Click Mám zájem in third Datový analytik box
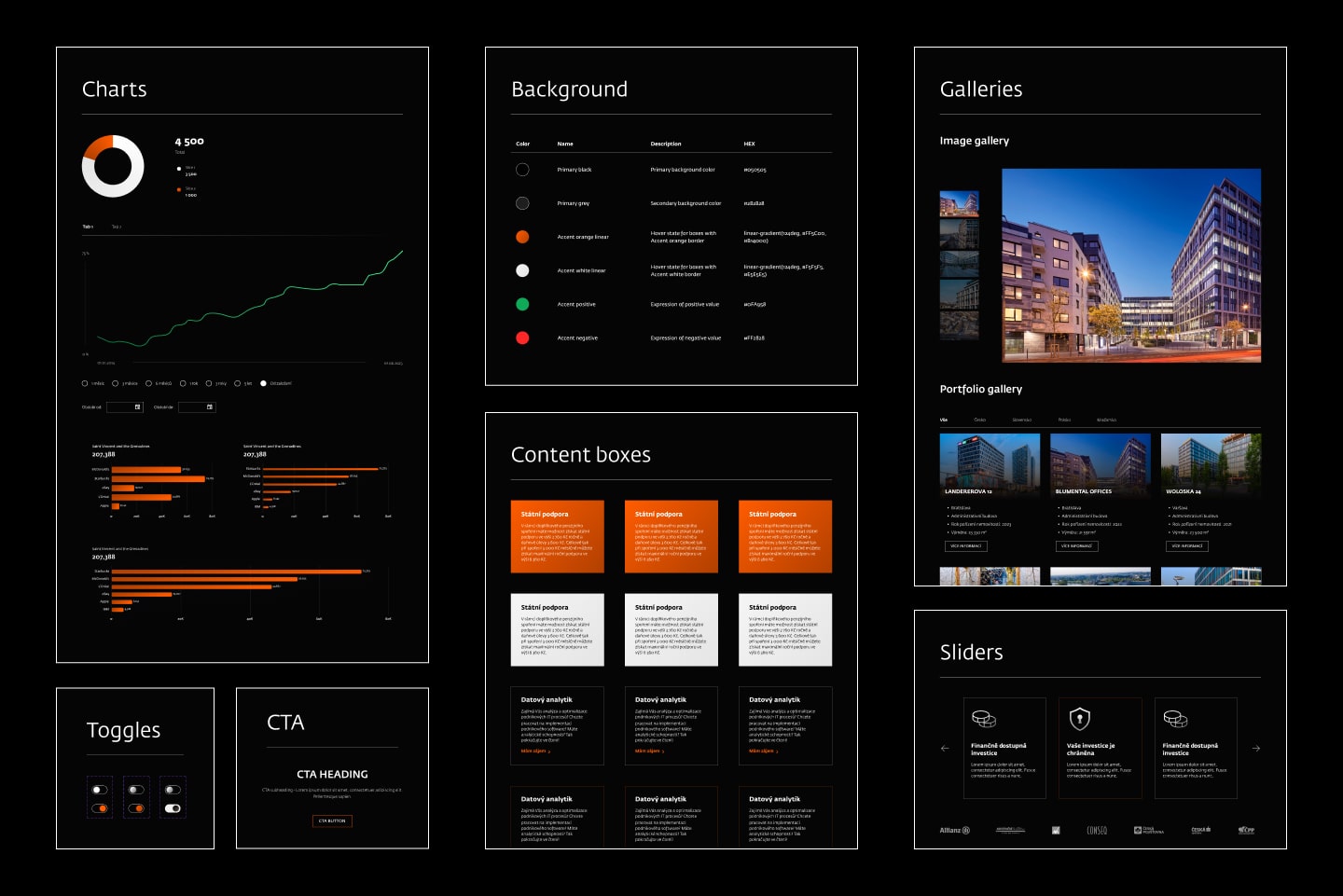The height and width of the screenshot is (896, 1343). pyautogui.click(x=764, y=751)
